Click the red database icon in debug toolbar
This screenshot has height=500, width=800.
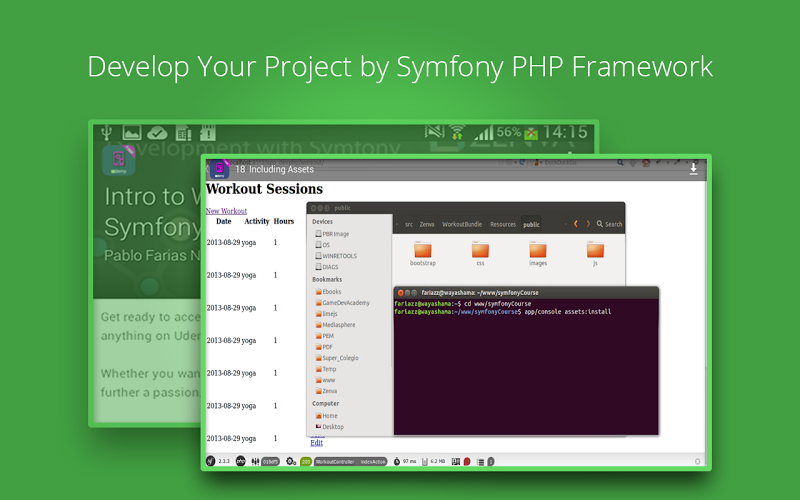(467, 461)
